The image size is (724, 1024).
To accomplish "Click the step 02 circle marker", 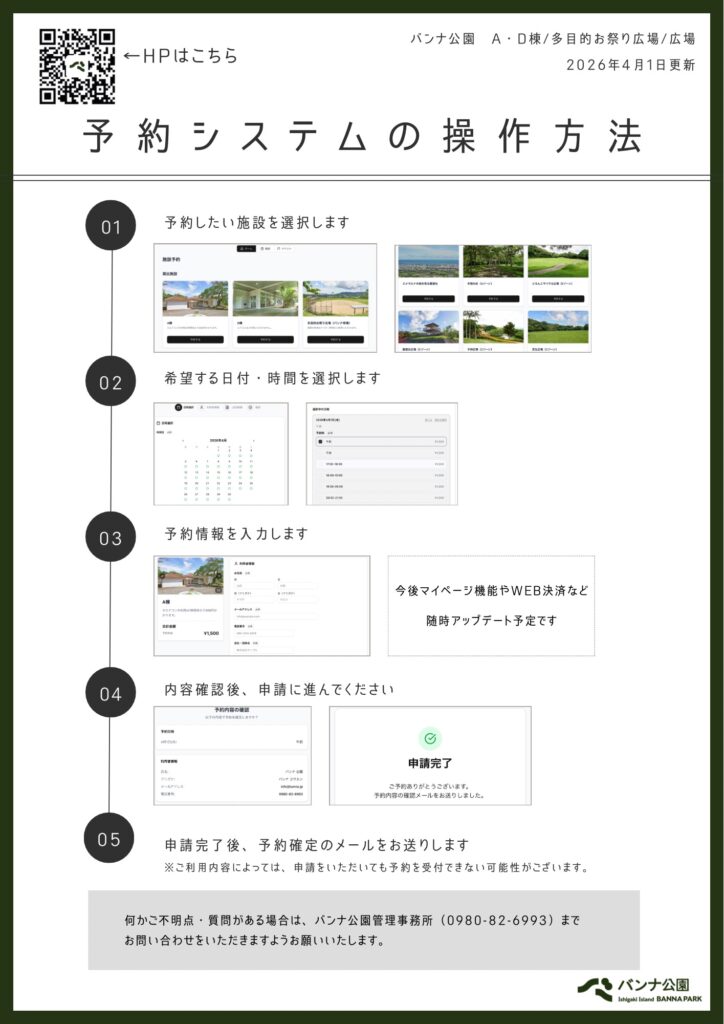I will [110, 381].
